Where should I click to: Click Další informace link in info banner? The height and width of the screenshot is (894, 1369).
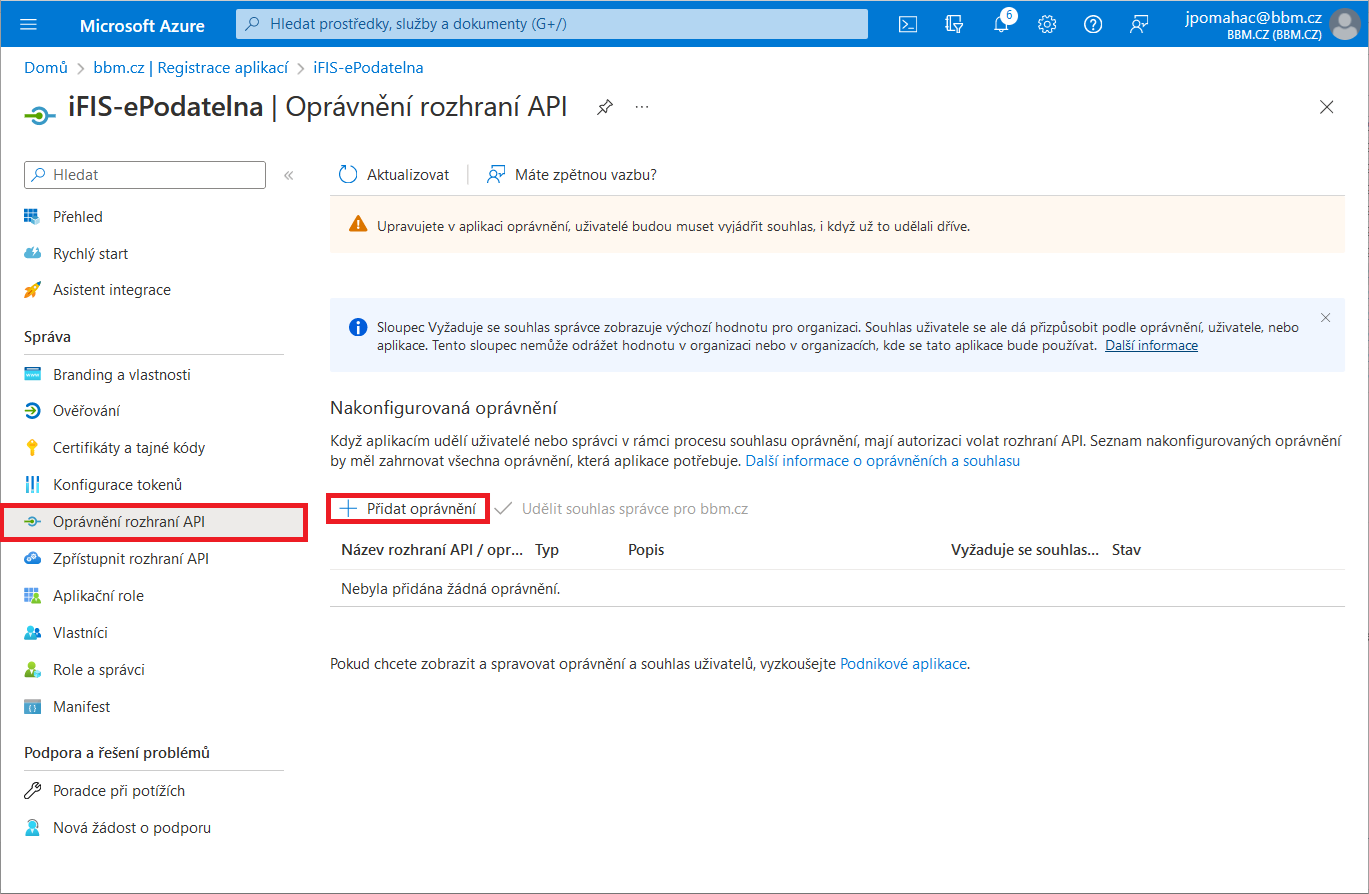tap(1151, 345)
